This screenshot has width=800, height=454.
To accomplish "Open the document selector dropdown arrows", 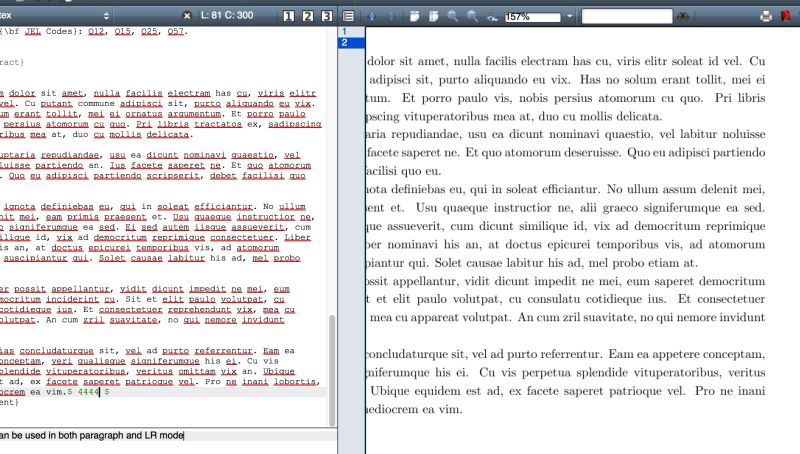I will [106, 16].
